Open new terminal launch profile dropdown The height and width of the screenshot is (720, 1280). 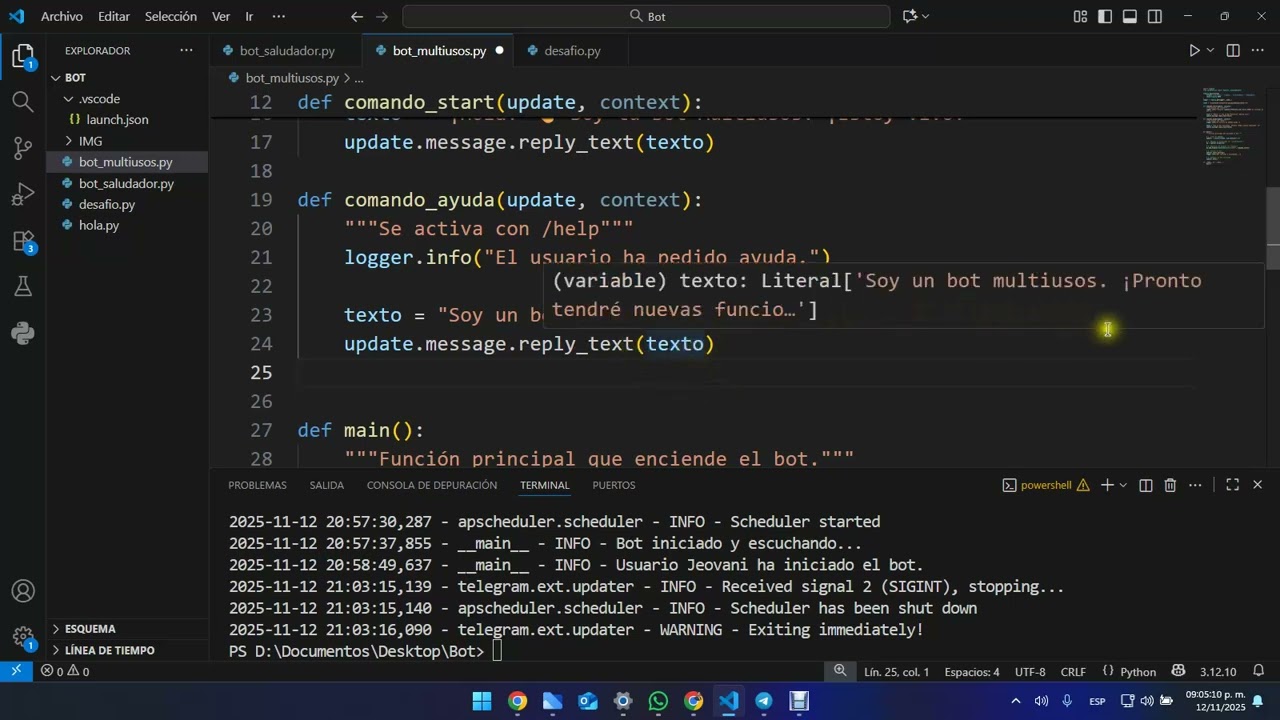point(1123,485)
